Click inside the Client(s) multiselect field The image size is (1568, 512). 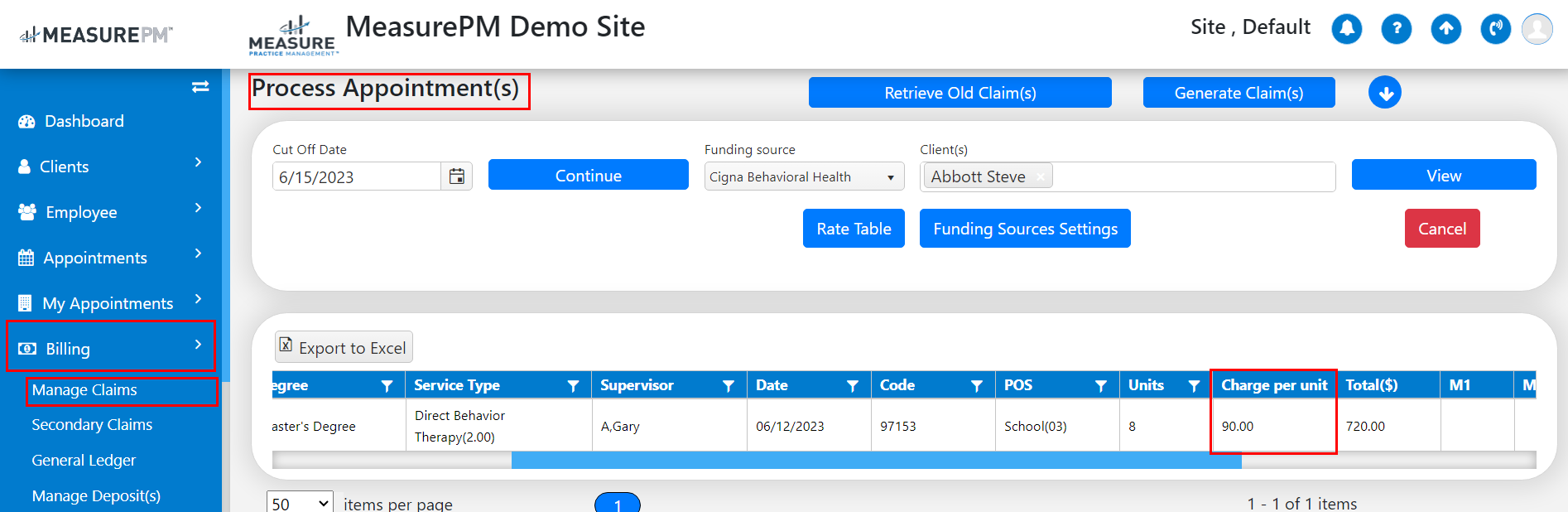click(x=1192, y=176)
